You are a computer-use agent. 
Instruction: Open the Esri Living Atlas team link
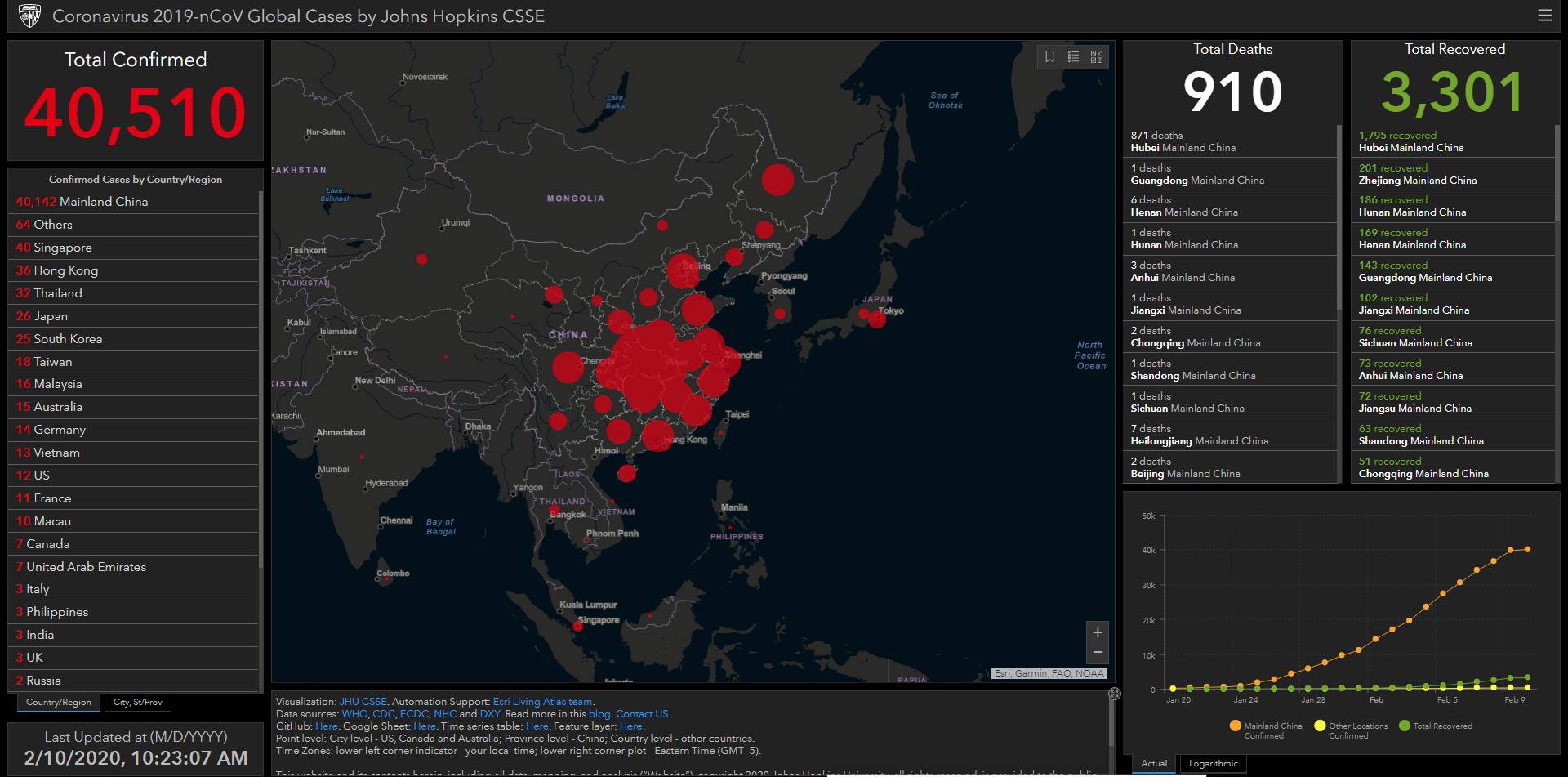click(x=542, y=702)
